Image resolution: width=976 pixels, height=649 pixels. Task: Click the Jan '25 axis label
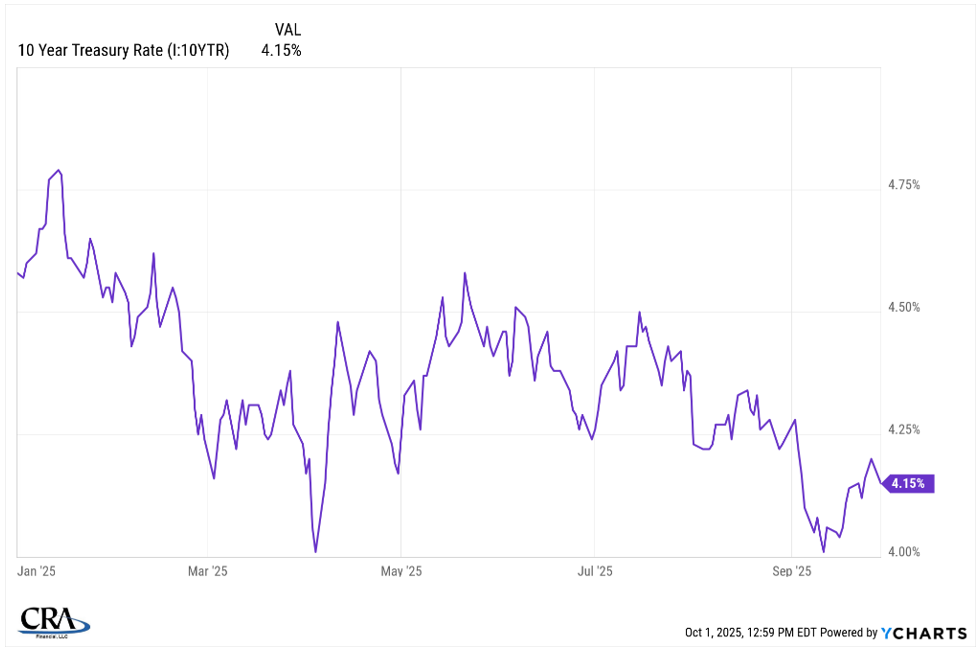(x=37, y=571)
